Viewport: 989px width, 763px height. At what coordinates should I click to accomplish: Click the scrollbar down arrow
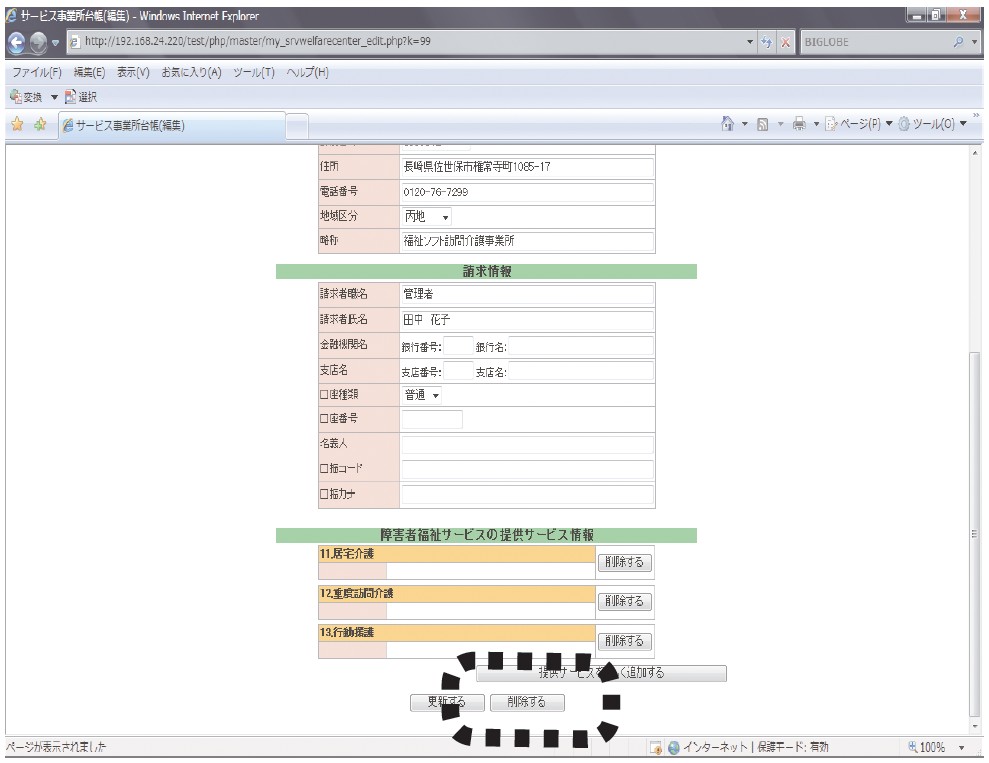pyautogui.click(x=975, y=727)
